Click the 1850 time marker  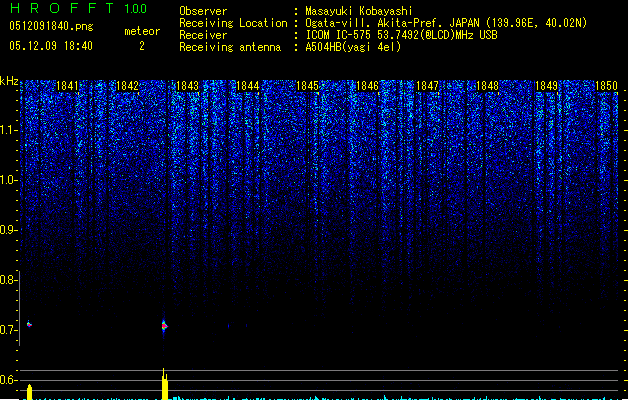click(606, 86)
